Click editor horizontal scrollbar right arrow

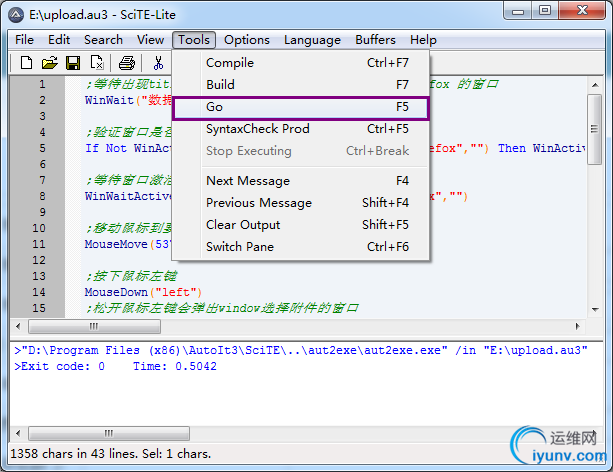coord(577,326)
